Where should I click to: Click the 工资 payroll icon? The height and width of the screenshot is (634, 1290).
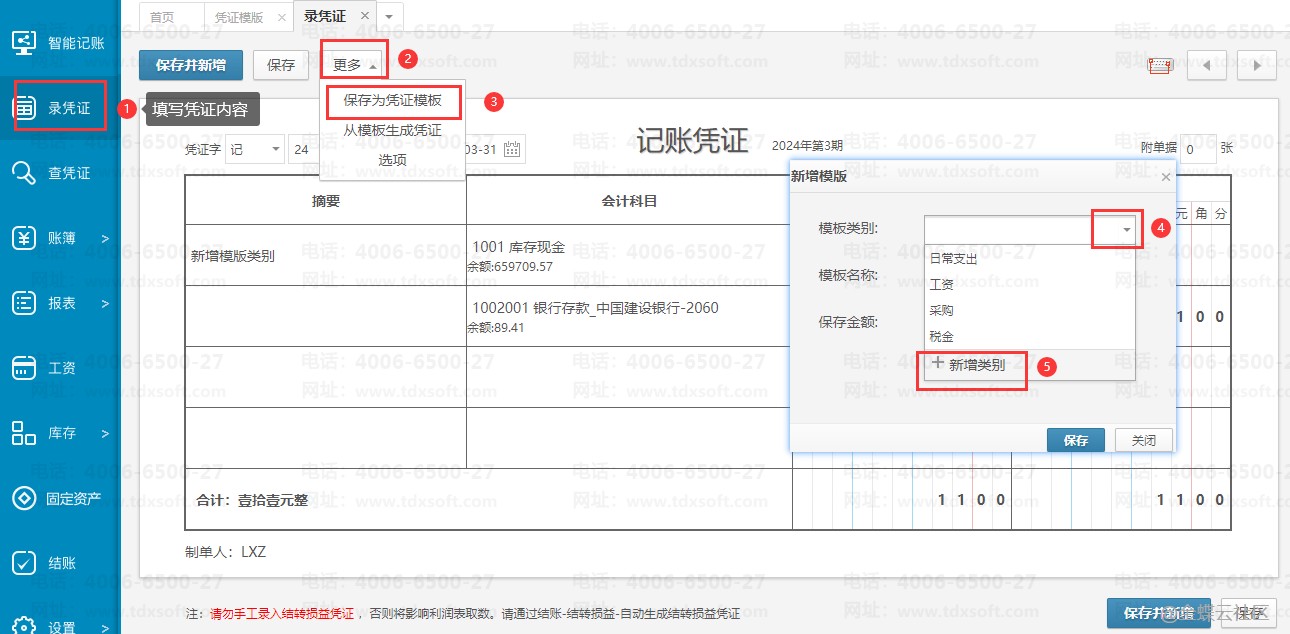coord(24,368)
